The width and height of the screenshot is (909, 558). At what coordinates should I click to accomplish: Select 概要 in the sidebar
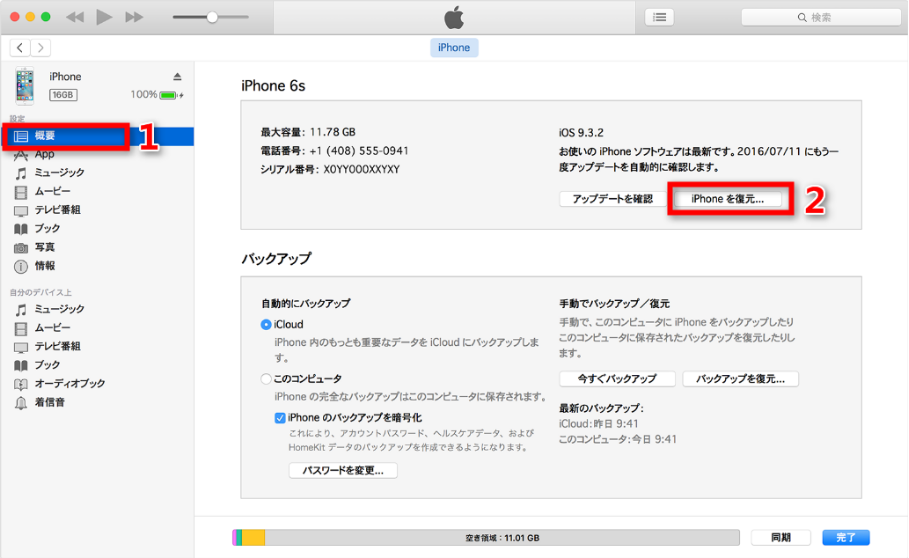(x=97, y=136)
